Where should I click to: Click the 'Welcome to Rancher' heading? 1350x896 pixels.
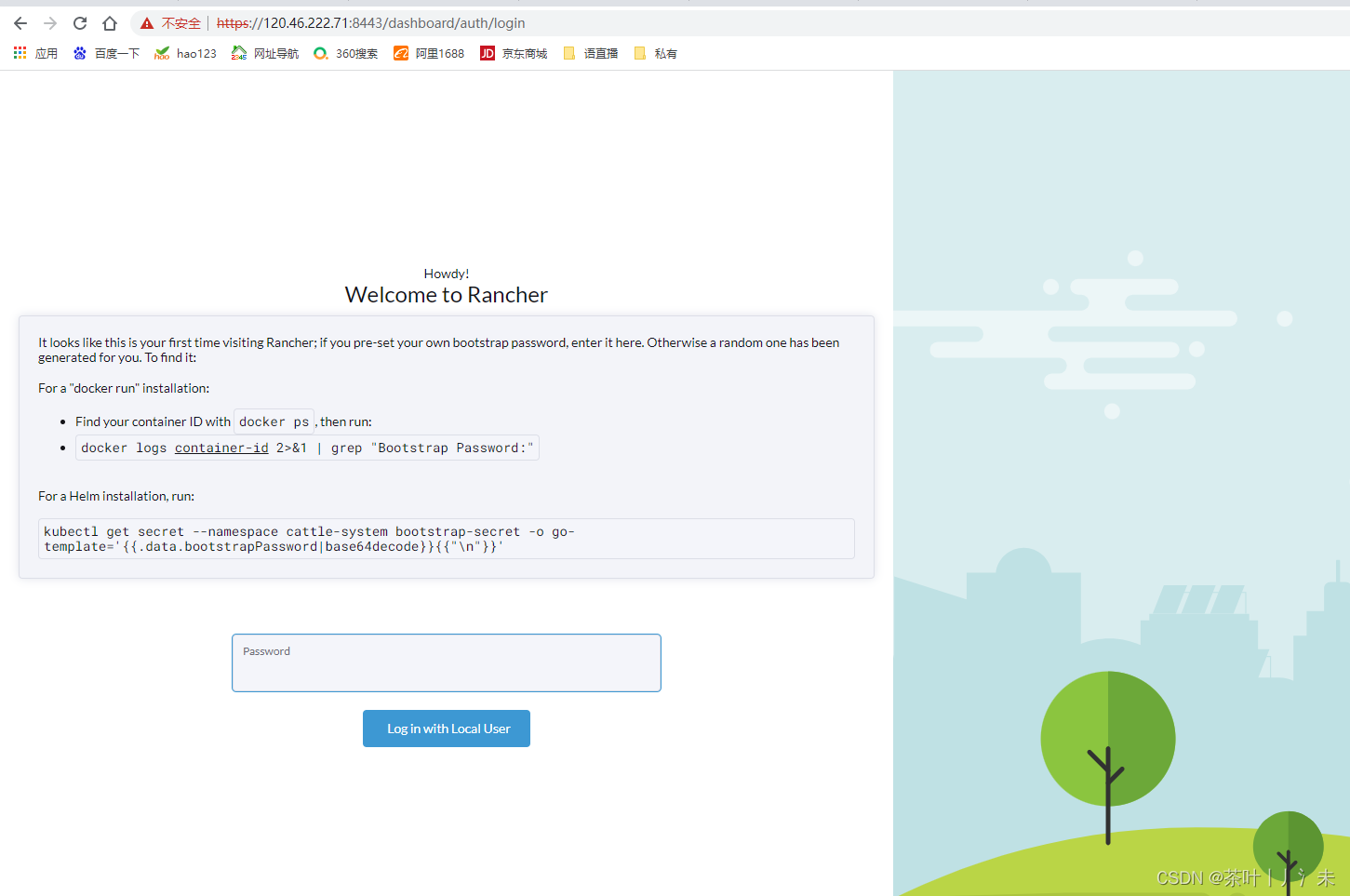pyautogui.click(x=447, y=295)
